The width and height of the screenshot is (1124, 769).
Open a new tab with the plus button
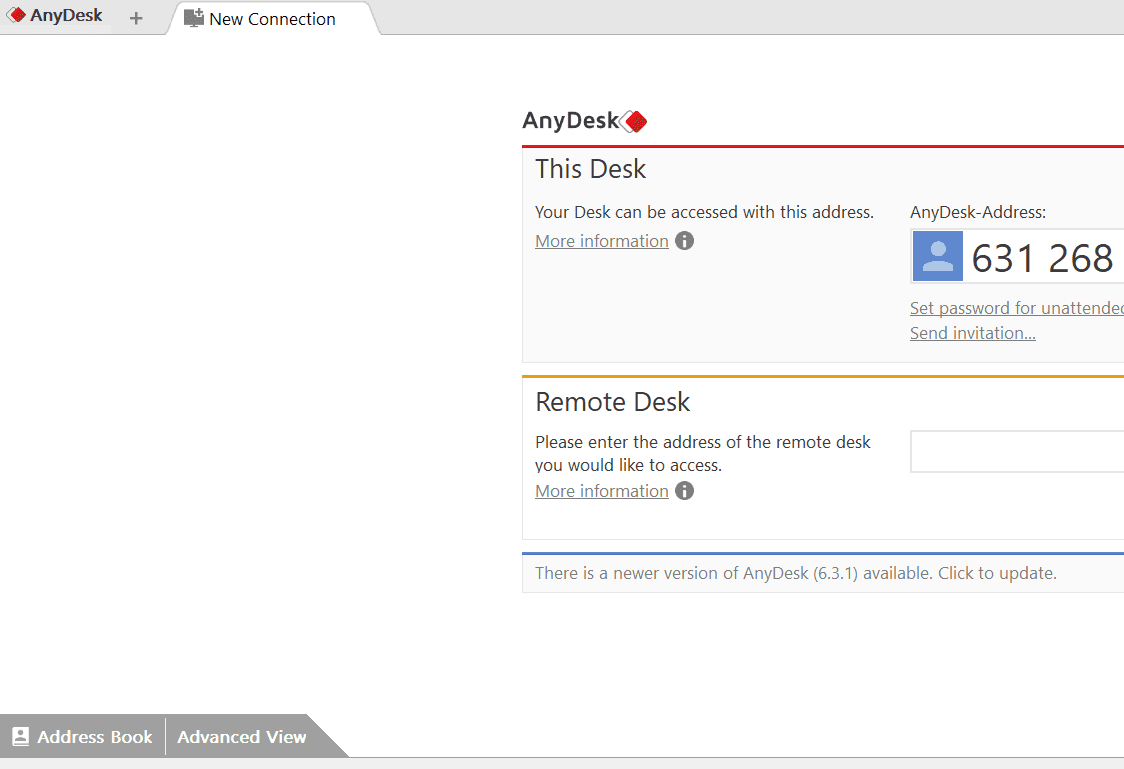pos(136,18)
